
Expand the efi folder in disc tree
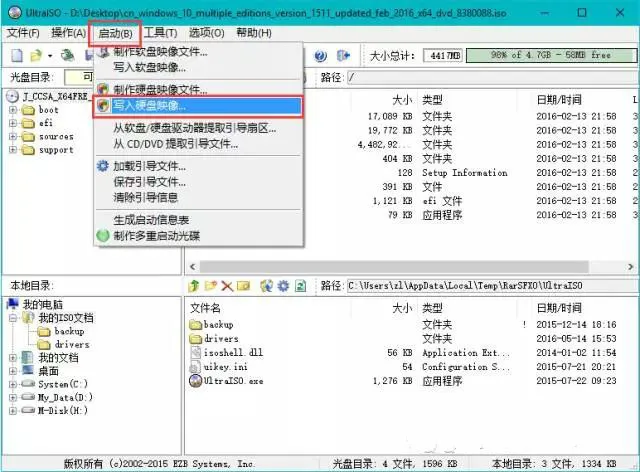(13, 123)
